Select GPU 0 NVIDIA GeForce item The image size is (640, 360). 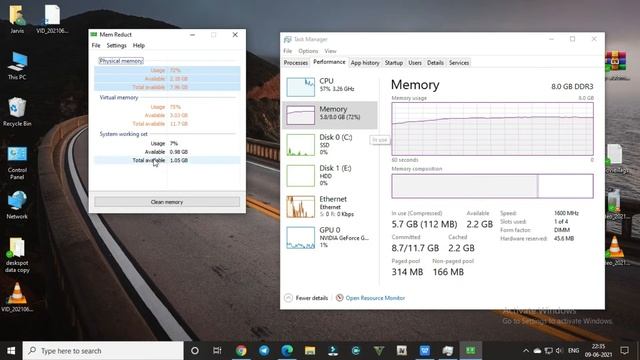click(x=330, y=238)
